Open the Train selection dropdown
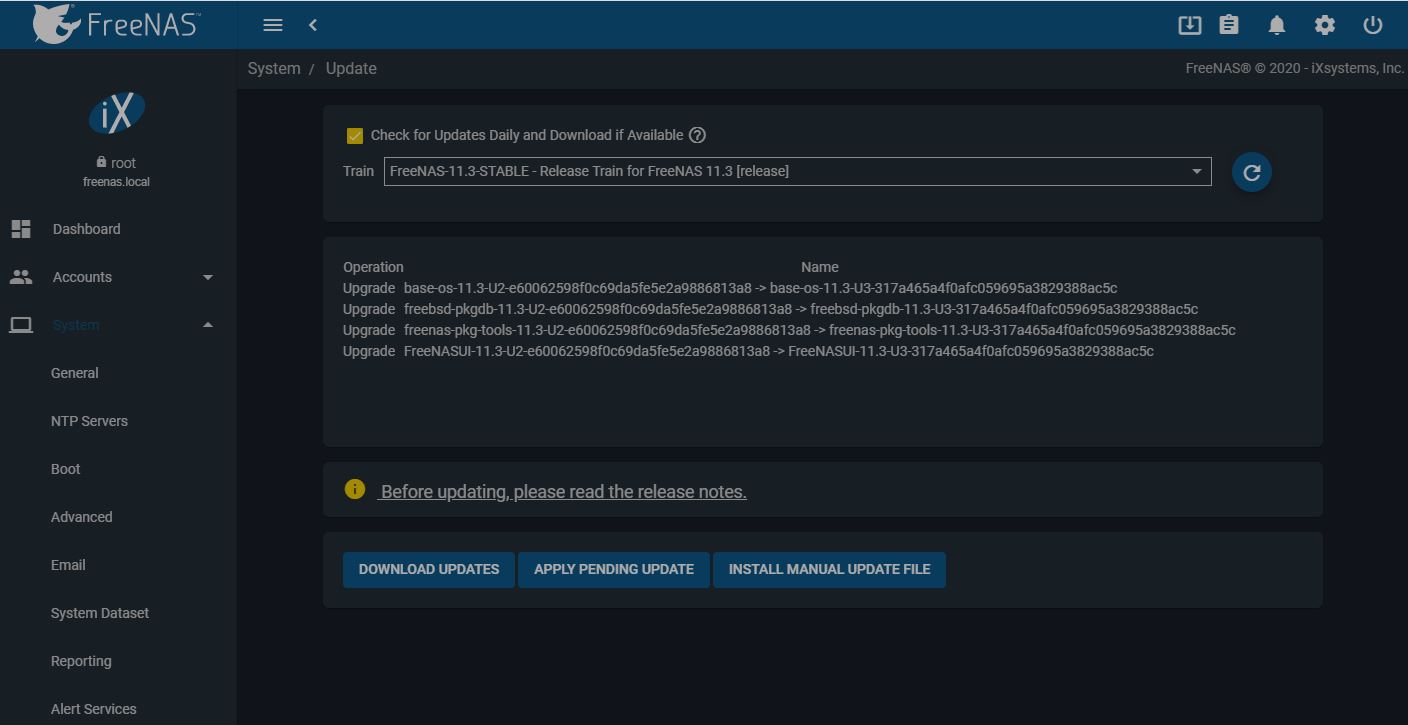Screen dimensions: 1408x725 [797, 171]
